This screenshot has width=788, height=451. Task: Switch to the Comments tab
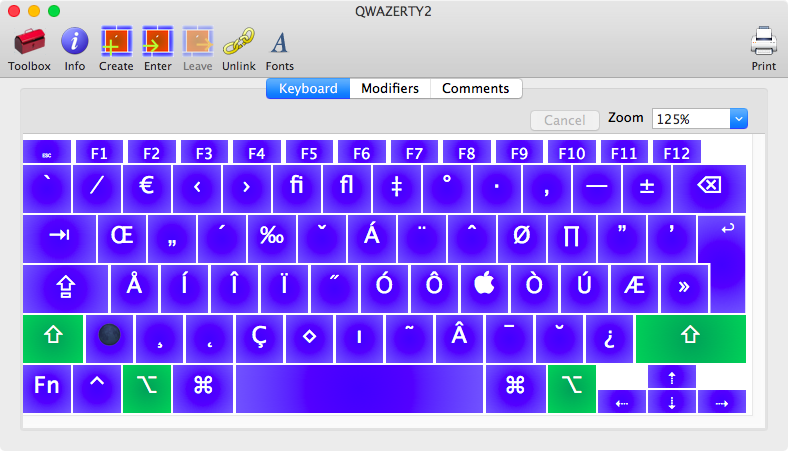476,88
